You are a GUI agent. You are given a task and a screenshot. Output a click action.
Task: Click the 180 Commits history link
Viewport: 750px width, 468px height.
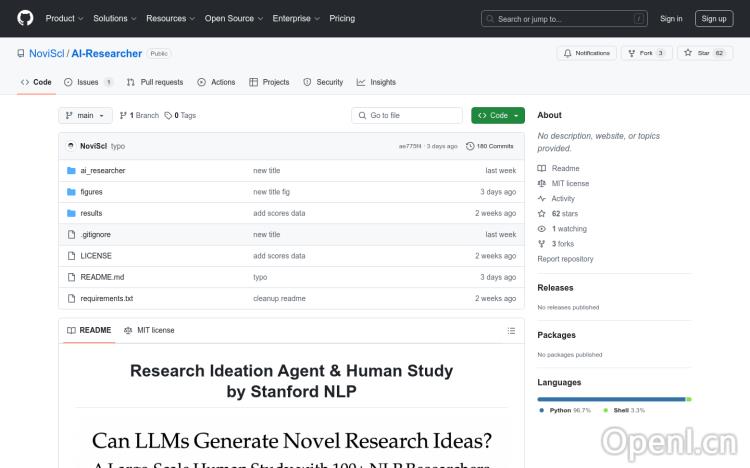click(490, 146)
